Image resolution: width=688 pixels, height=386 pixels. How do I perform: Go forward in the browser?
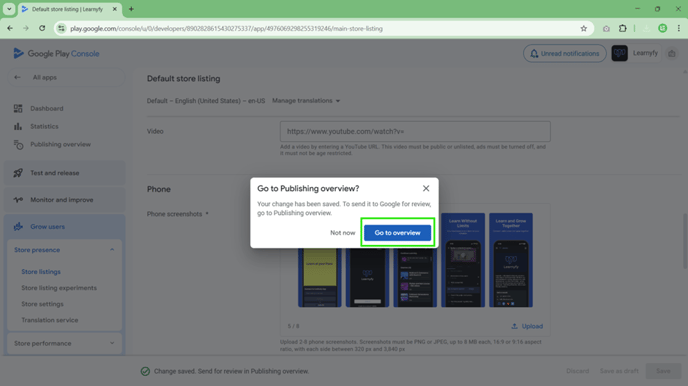(x=26, y=29)
